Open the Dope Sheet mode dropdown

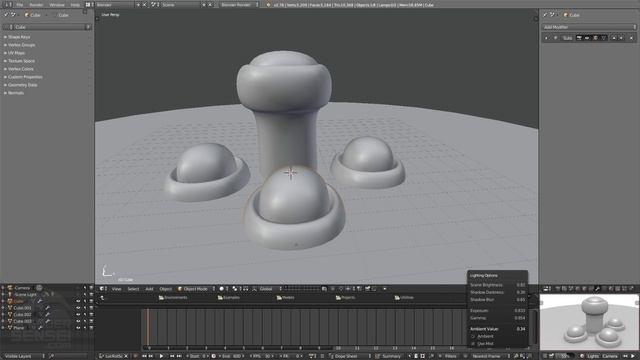[350, 356]
